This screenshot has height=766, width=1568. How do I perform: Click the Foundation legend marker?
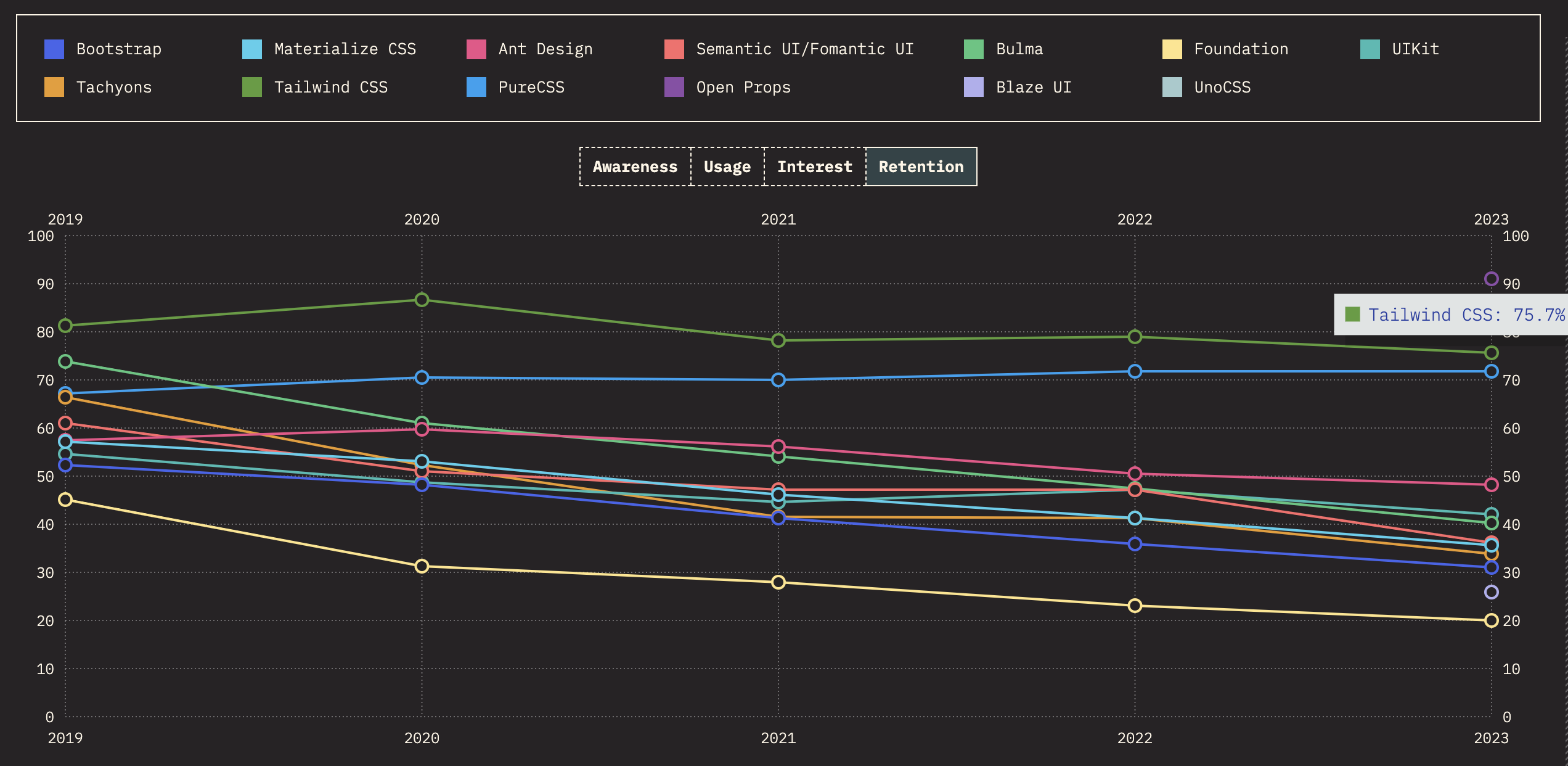click(x=1173, y=48)
